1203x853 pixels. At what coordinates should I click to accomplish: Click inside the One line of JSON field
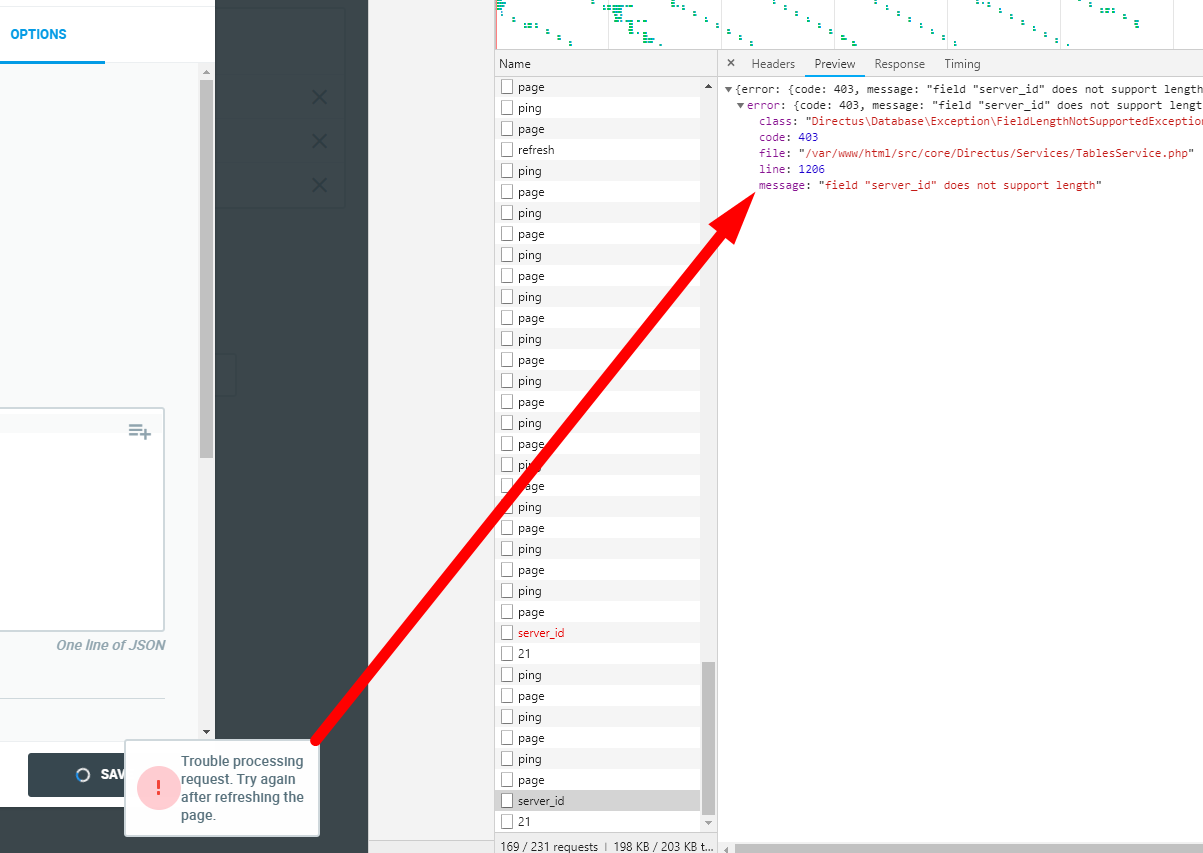(83, 520)
